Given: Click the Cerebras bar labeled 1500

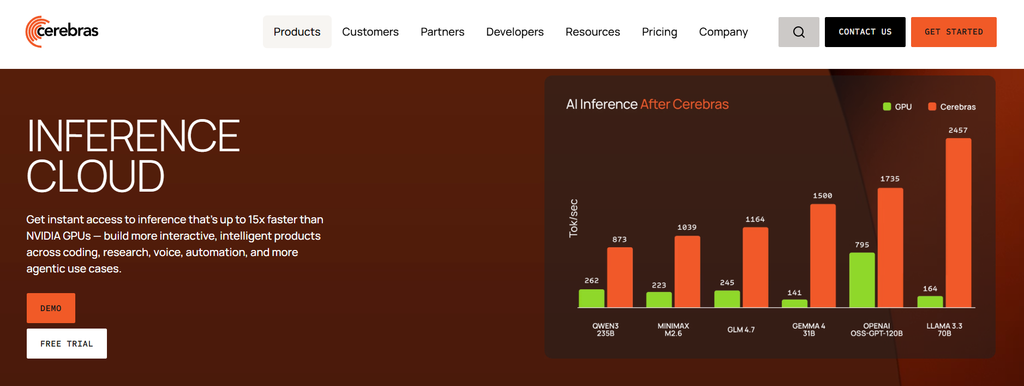Looking at the screenshot, I should [823, 256].
